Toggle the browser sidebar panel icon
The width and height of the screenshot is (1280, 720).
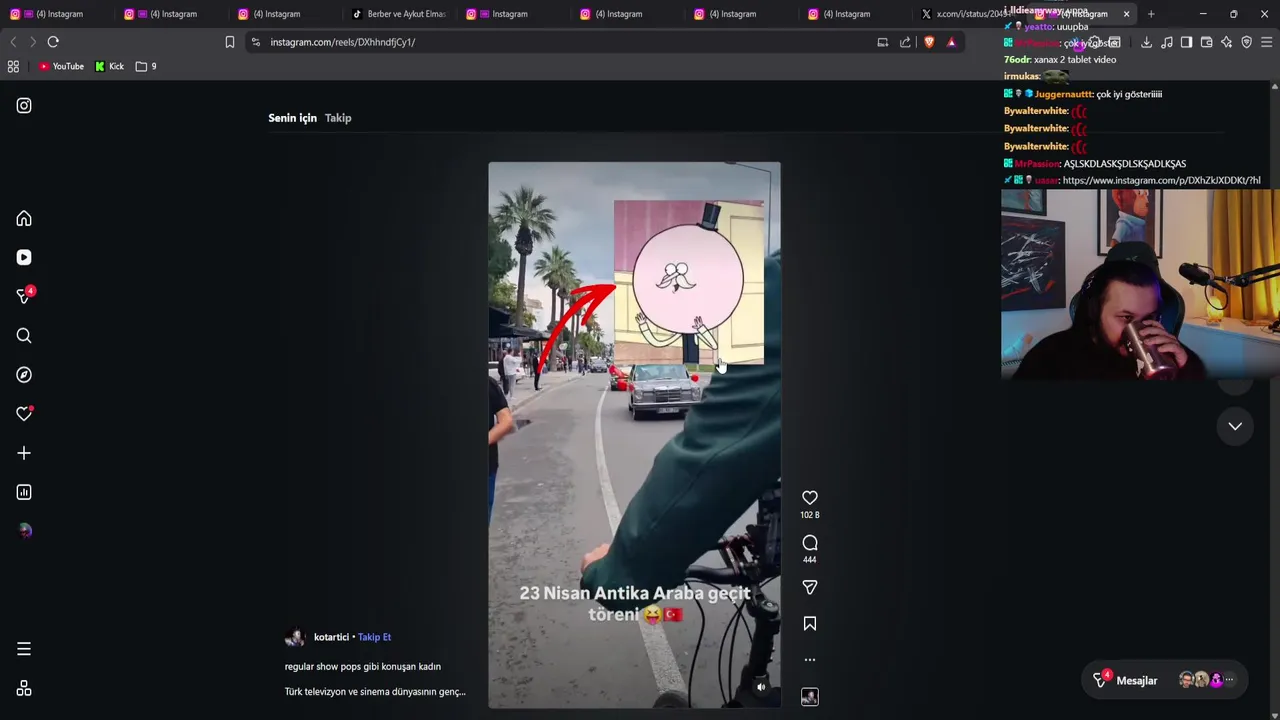[1186, 42]
